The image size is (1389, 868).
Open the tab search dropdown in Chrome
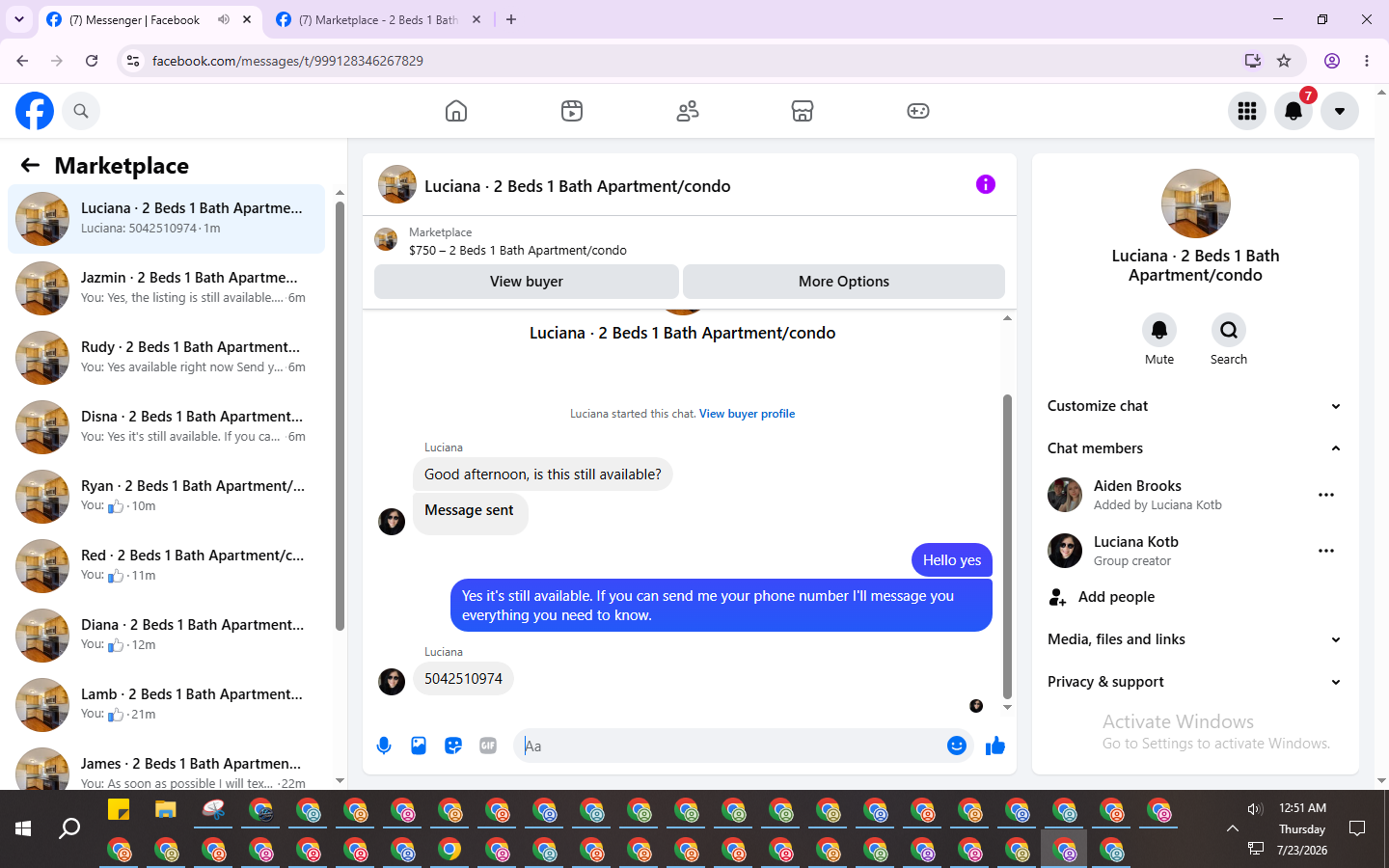[x=19, y=19]
